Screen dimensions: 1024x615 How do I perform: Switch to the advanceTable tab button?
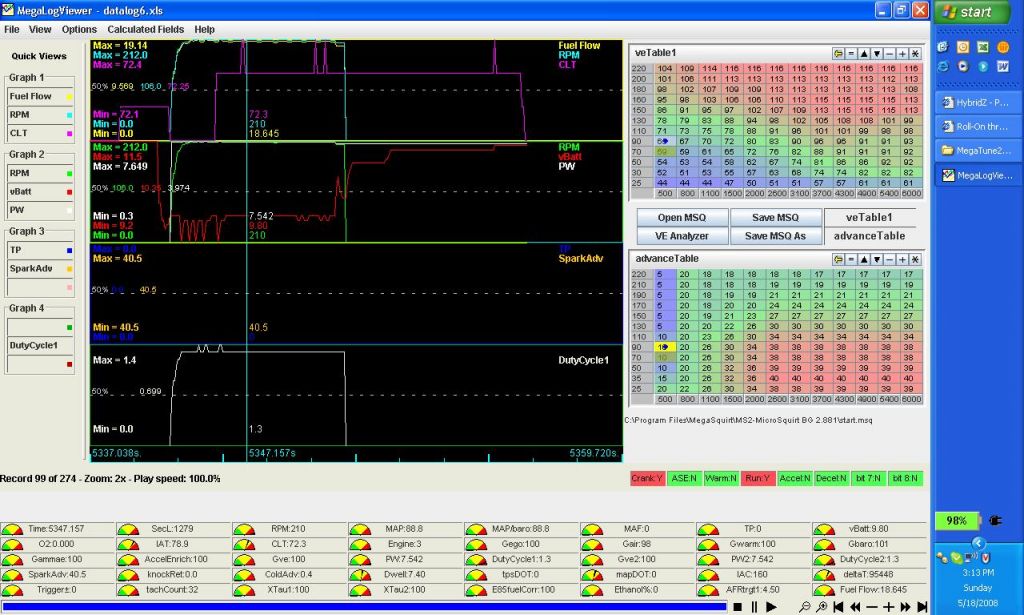click(x=869, y=236)
